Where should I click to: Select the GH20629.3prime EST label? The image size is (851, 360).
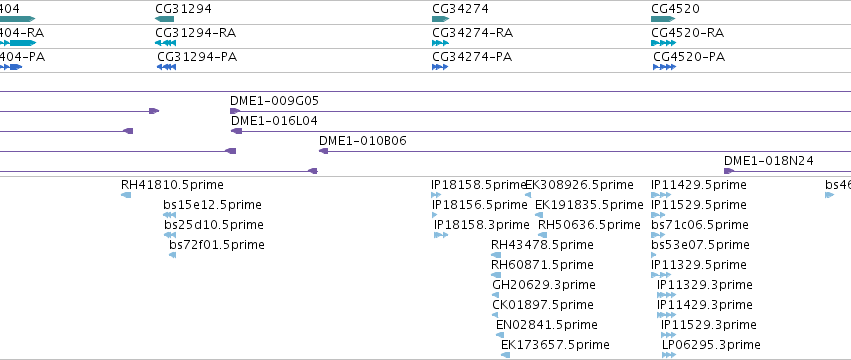click(544, 285)
